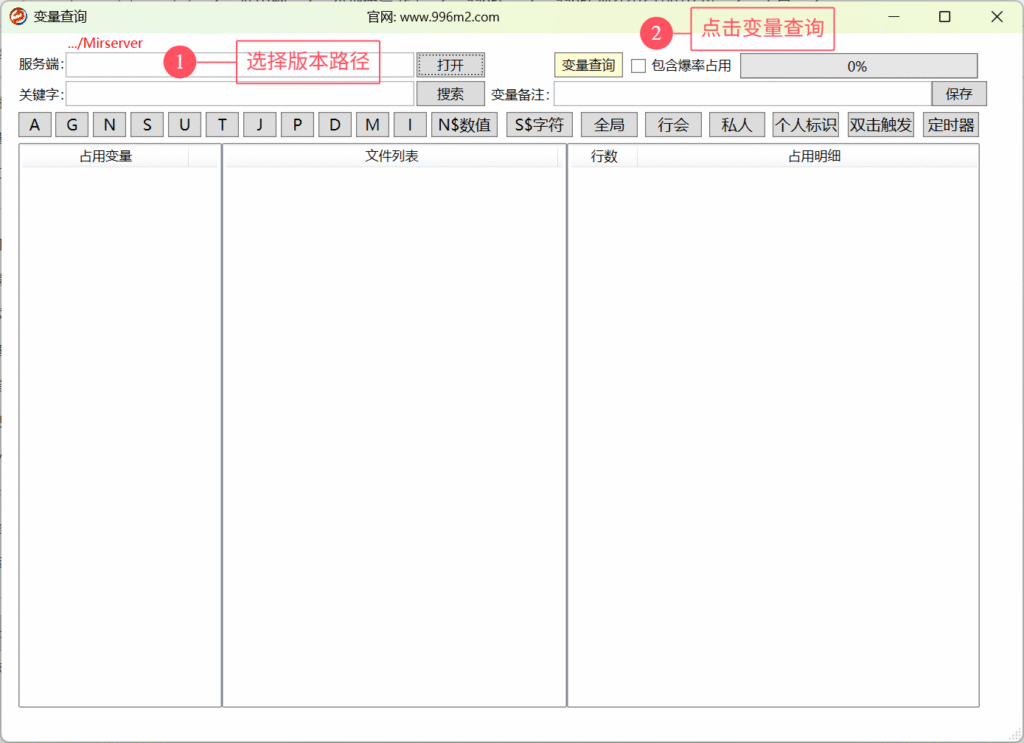Enable the 包含爆率占用 checkbox

pos(638,66)
